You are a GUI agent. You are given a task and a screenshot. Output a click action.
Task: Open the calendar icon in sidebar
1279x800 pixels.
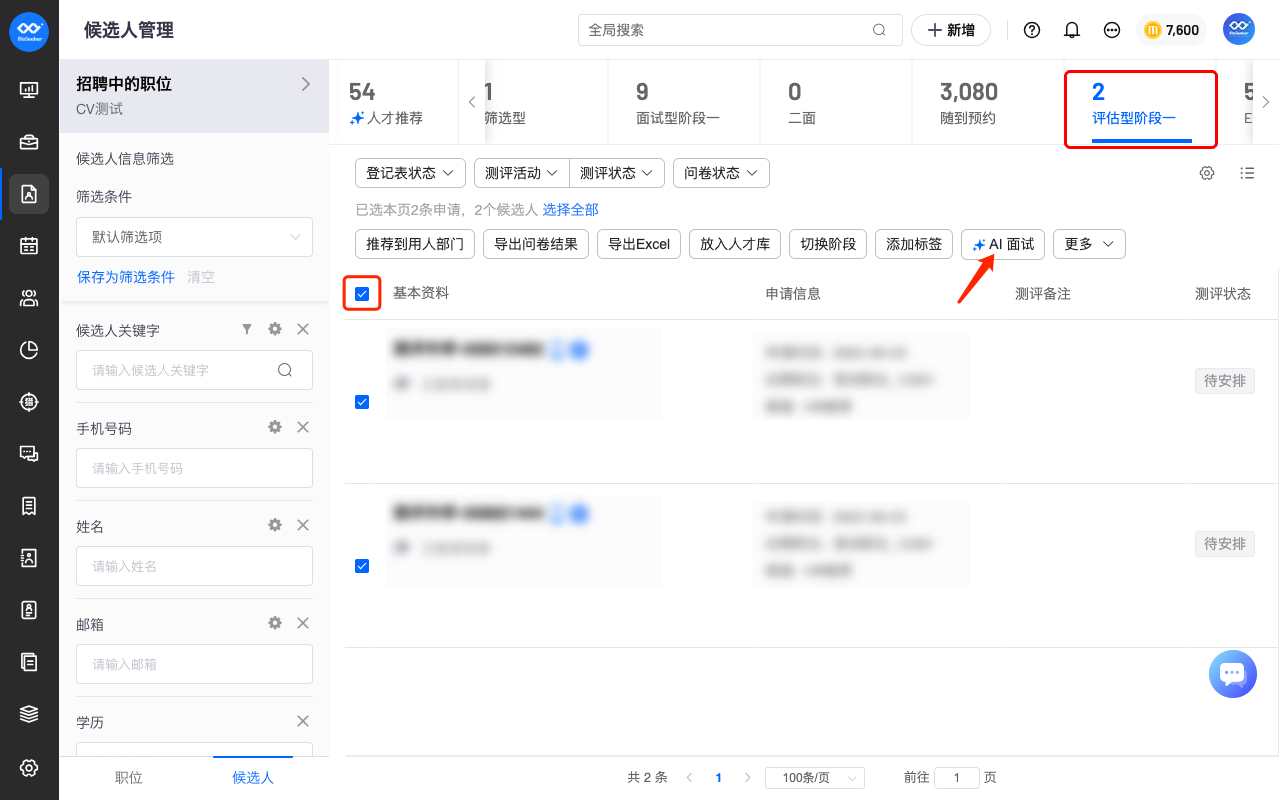[29, 246]
